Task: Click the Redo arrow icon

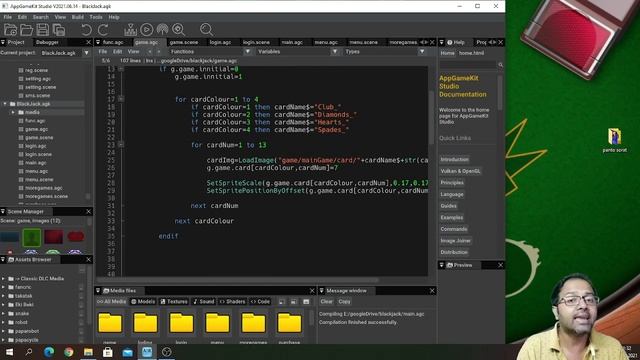Action: 103,29
